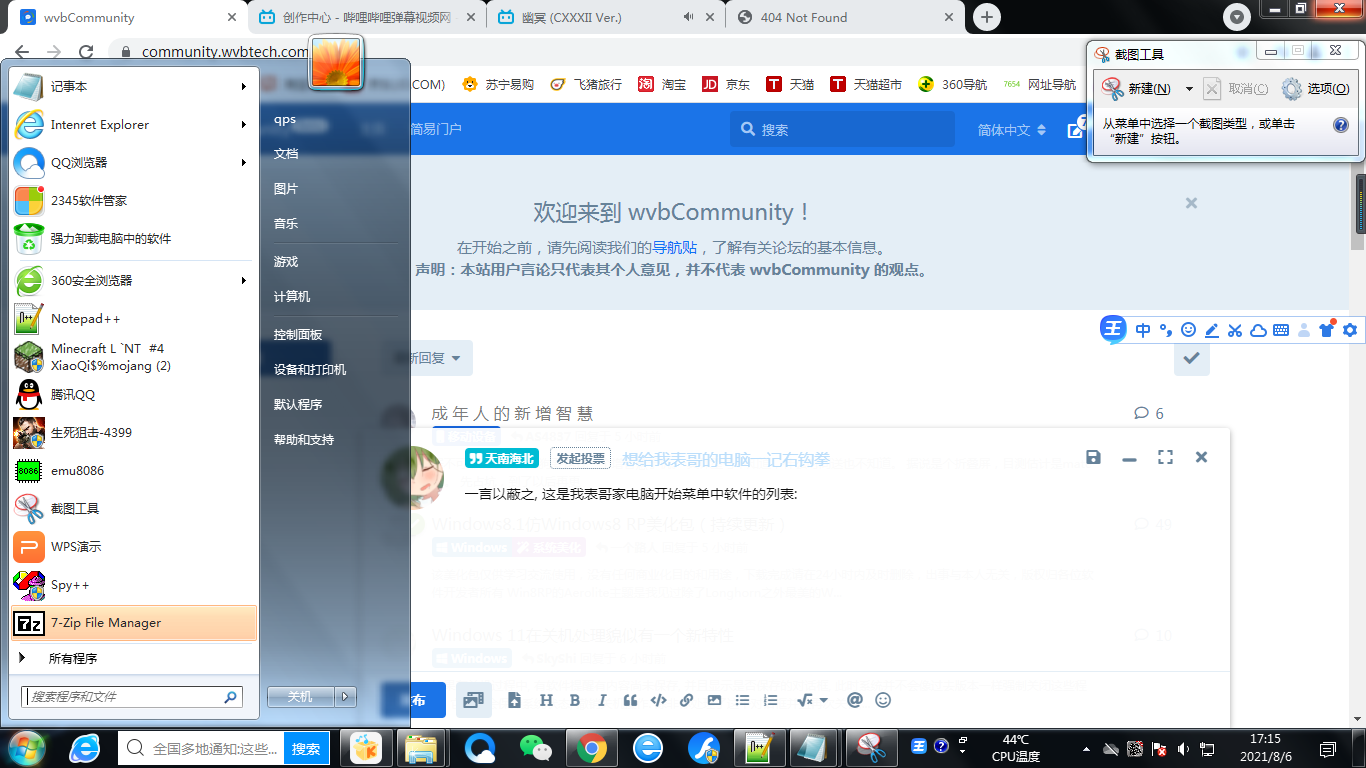Expand QQ浏览器 jump list arrow
Viewport: 1366px width, 768px height.
(243, 163)
